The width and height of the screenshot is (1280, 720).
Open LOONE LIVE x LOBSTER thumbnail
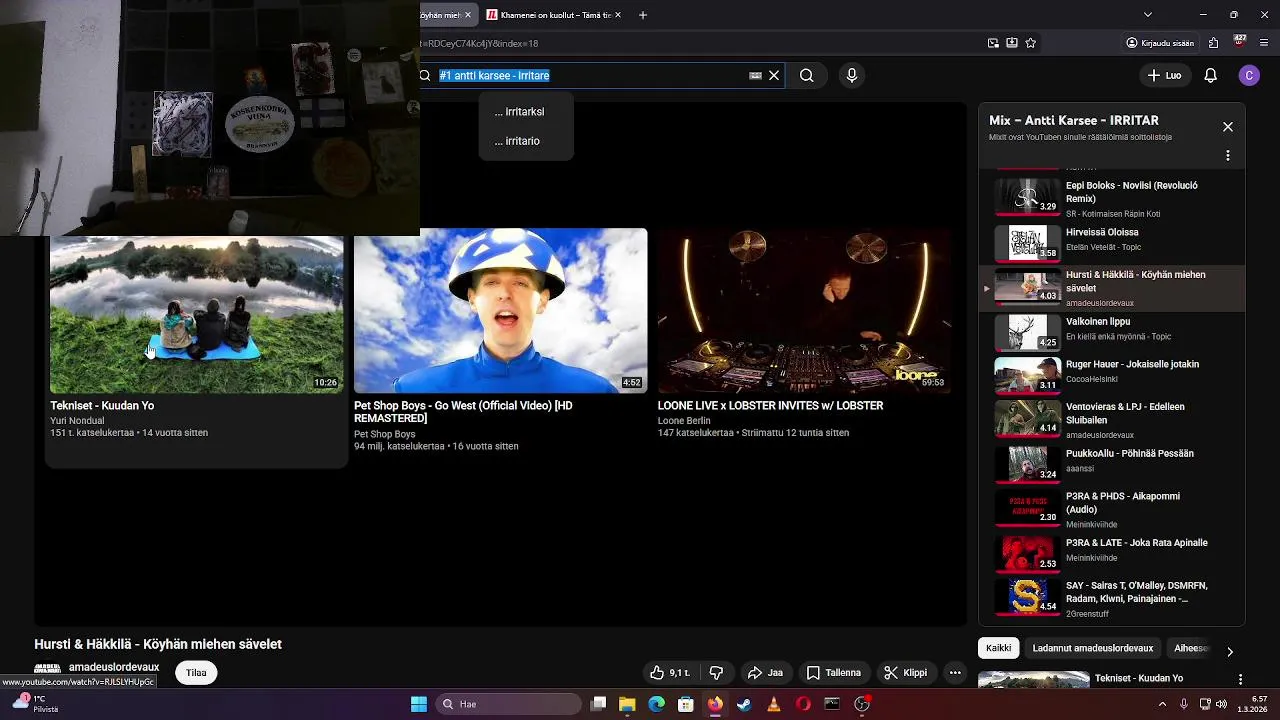coord(804,311)
